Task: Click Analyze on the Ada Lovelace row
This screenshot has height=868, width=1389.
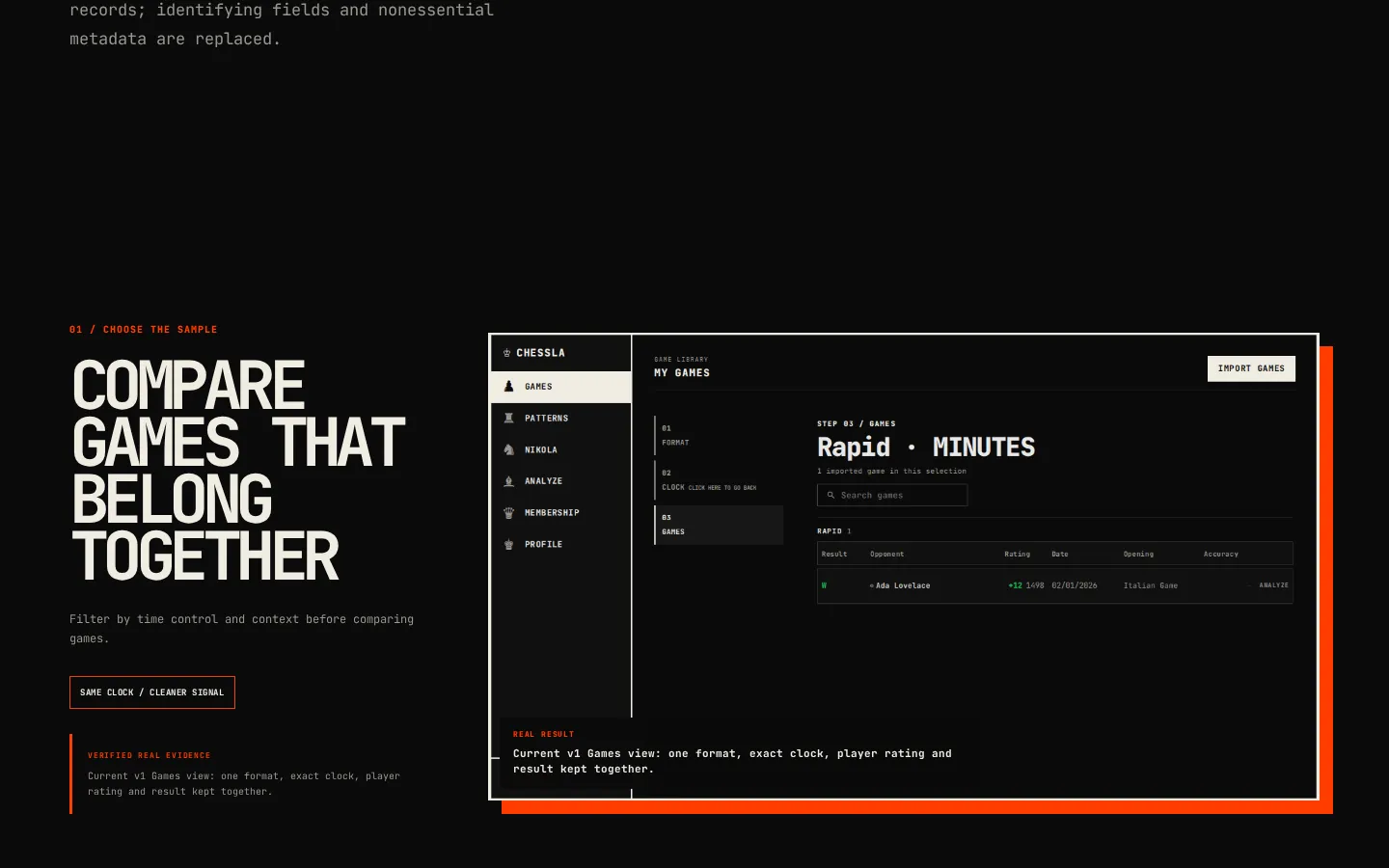Action: pyautogui.click(x=1273, y=585)
